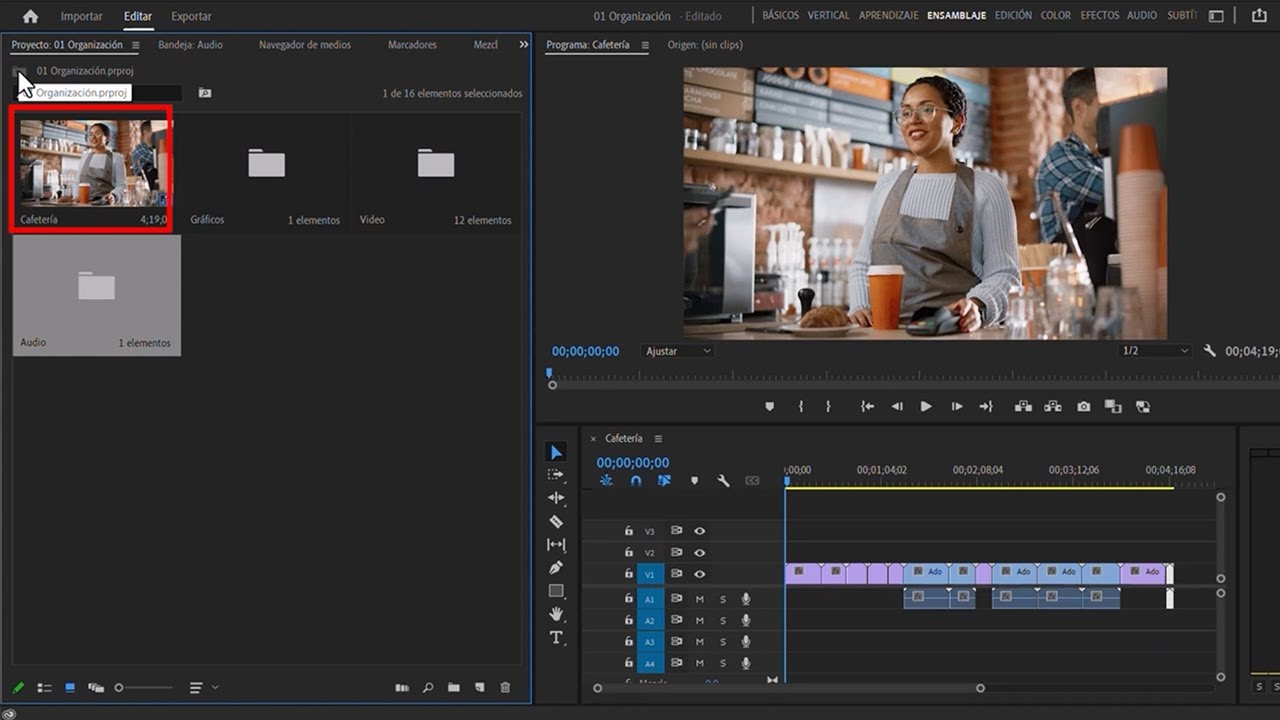Open the 1/2 playback resolution dropdown
Viewport: 1280px width, 720px height.
(x=1155, y=351)
